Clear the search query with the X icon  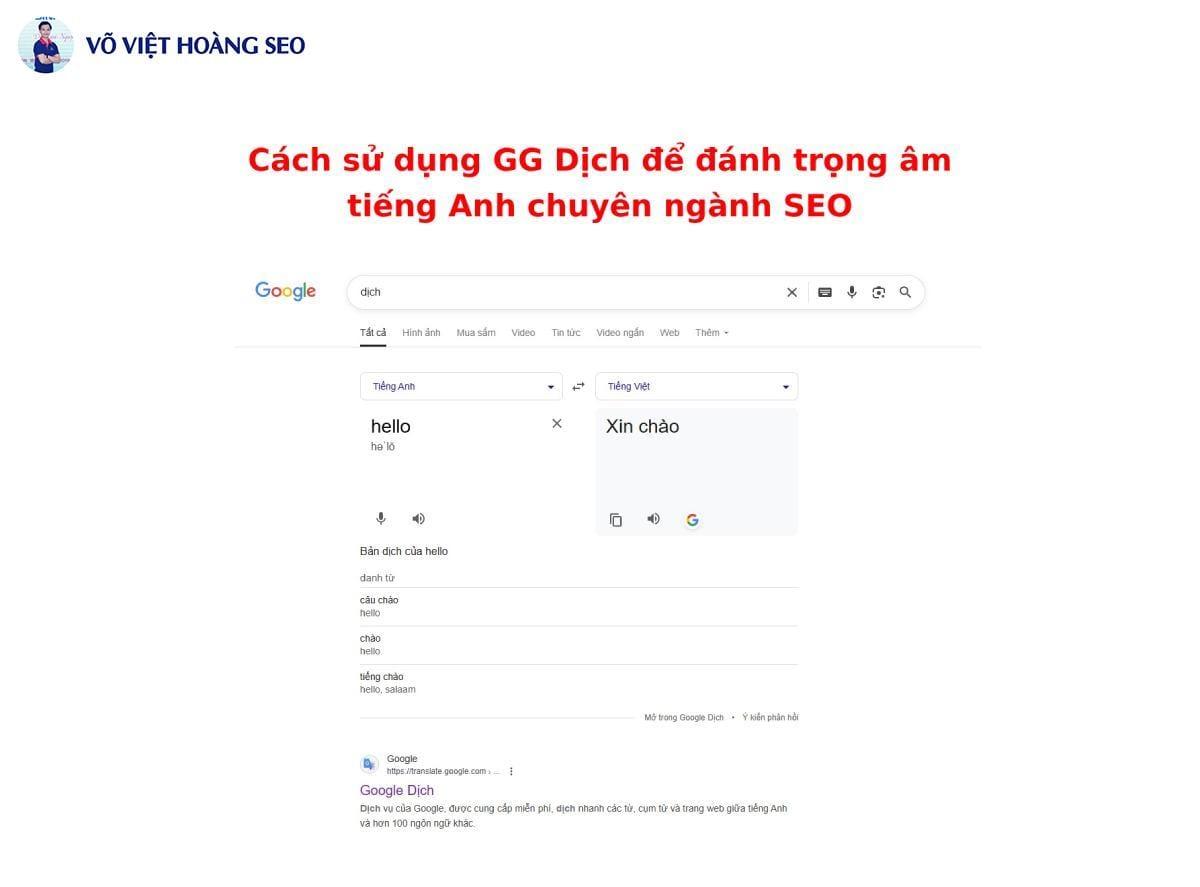(791, 292)
